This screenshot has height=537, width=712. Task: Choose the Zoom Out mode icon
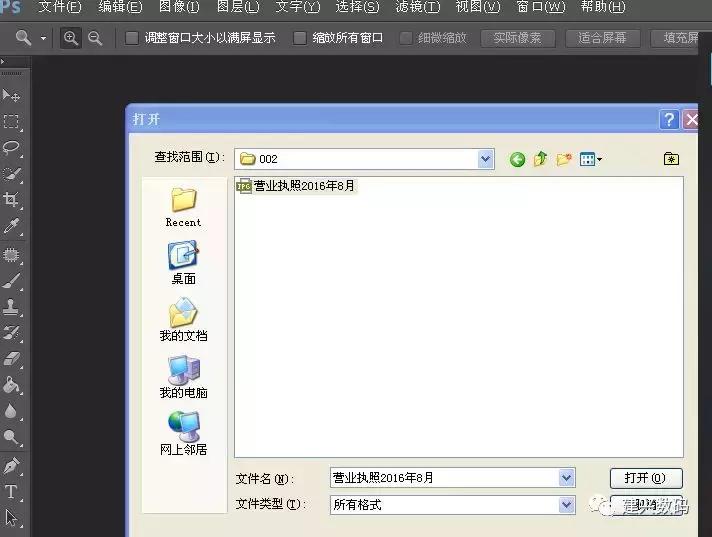coord(94,38)
